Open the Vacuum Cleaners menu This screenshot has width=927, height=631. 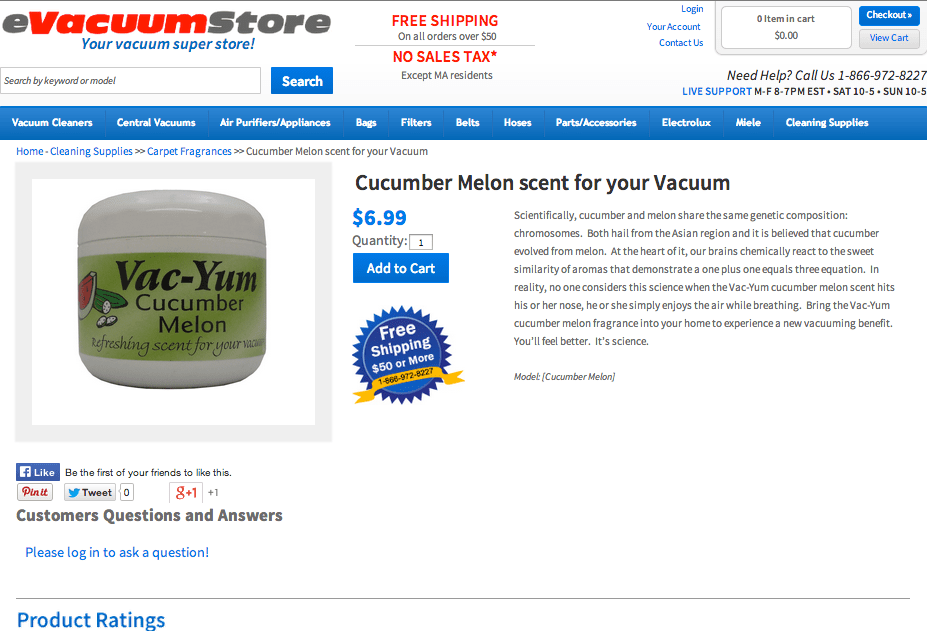[52, 122]
